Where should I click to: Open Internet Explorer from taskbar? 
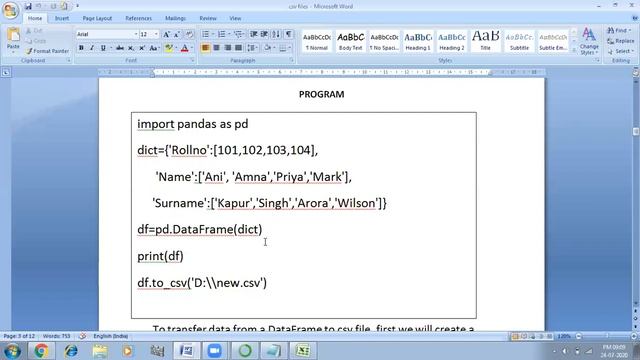click(71, 351)
